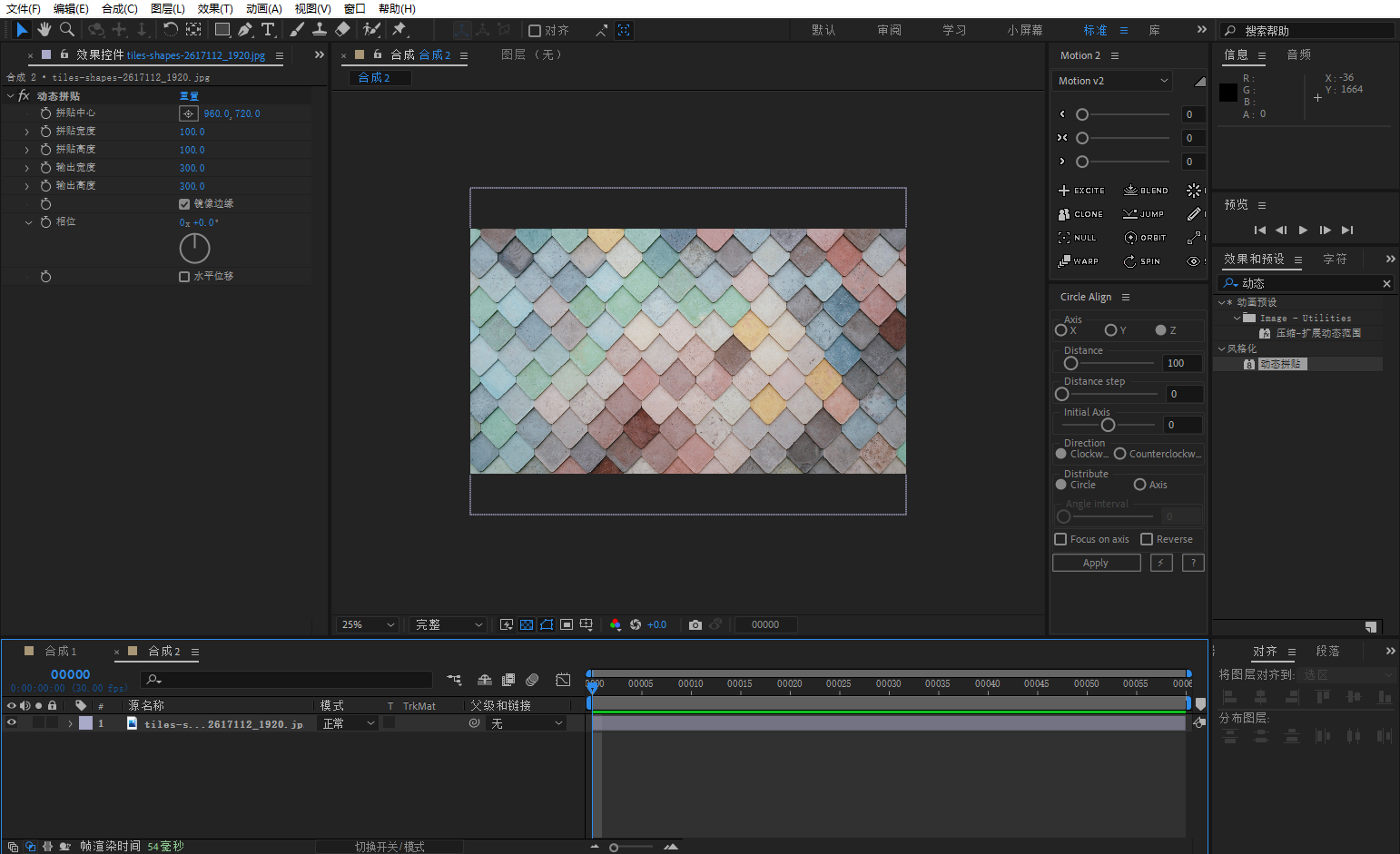Enable motion blur switch in timeline
The image size is (1400, 854).
click(533, 680)
